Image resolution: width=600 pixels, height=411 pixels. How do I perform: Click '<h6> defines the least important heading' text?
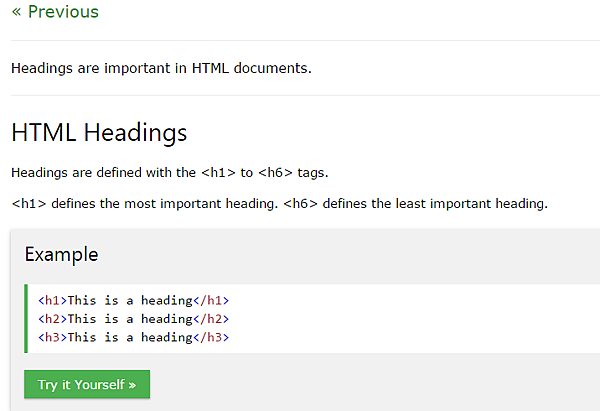point(415,204)
